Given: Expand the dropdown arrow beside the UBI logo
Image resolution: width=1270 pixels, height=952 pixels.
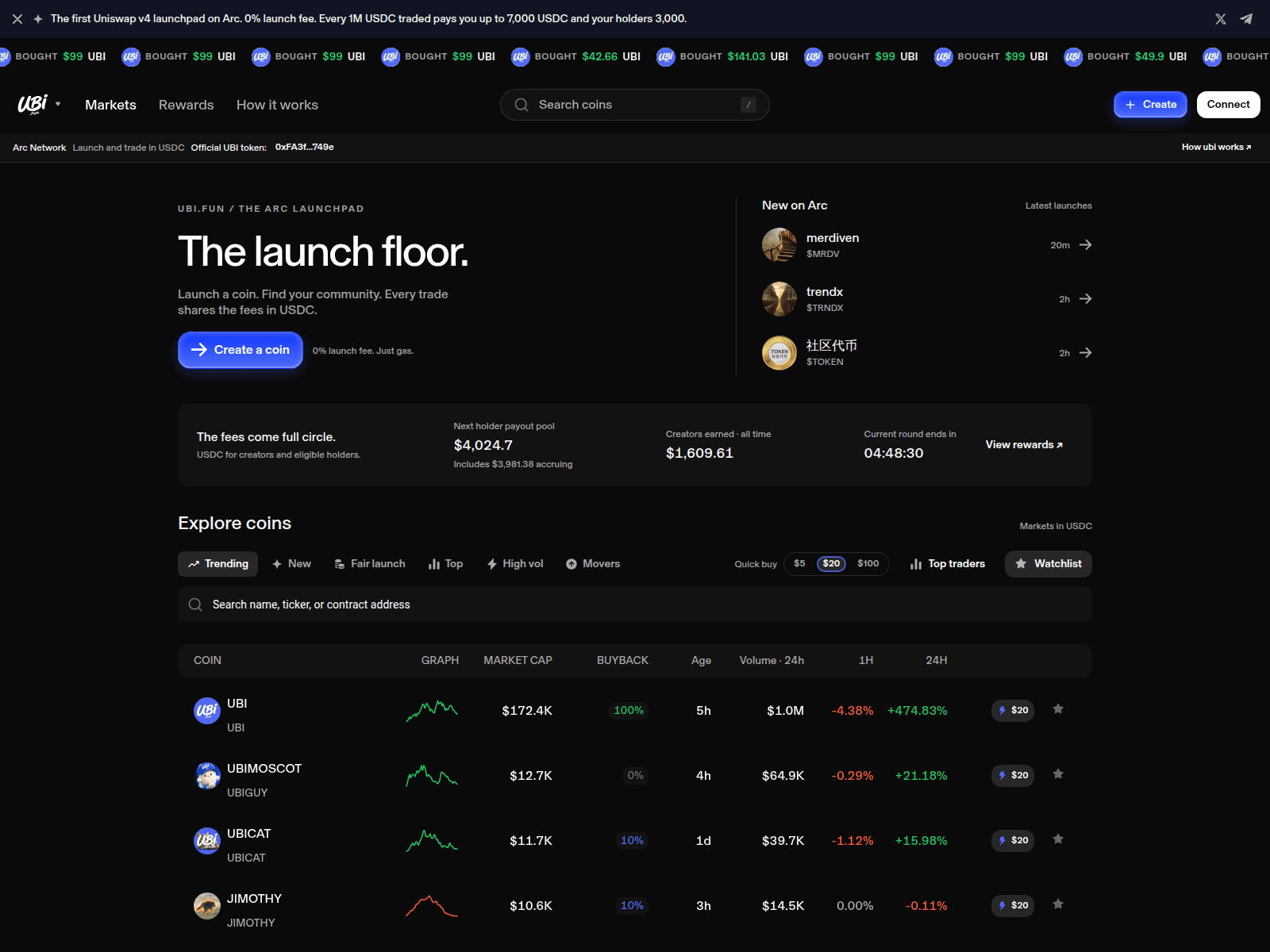Looking at the screenshot, I should (x=58, y=104).
